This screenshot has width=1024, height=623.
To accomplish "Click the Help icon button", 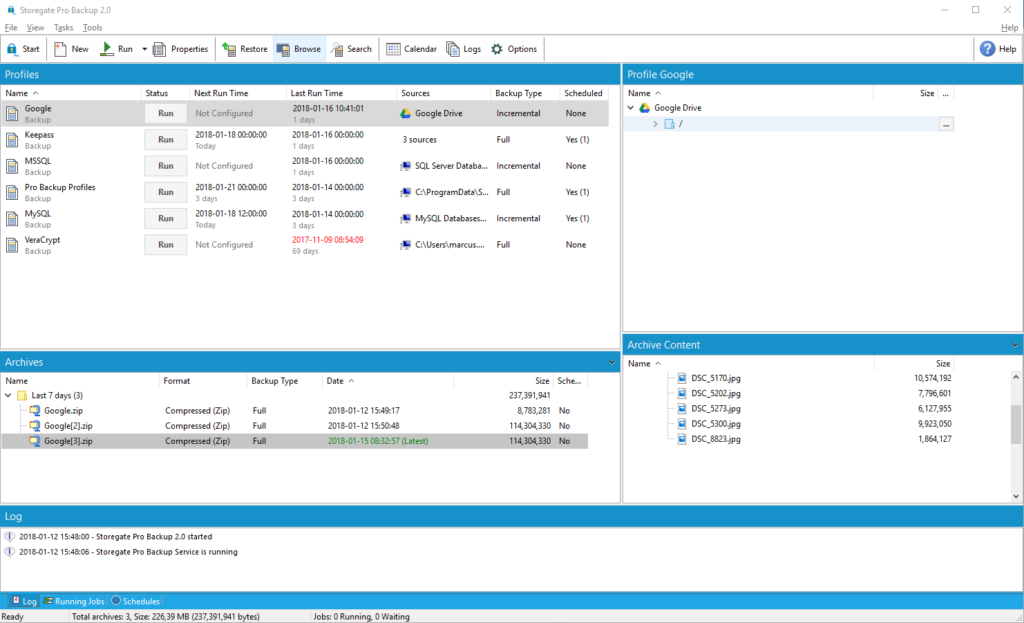I will pyautogui.click(x=997, y=49).
